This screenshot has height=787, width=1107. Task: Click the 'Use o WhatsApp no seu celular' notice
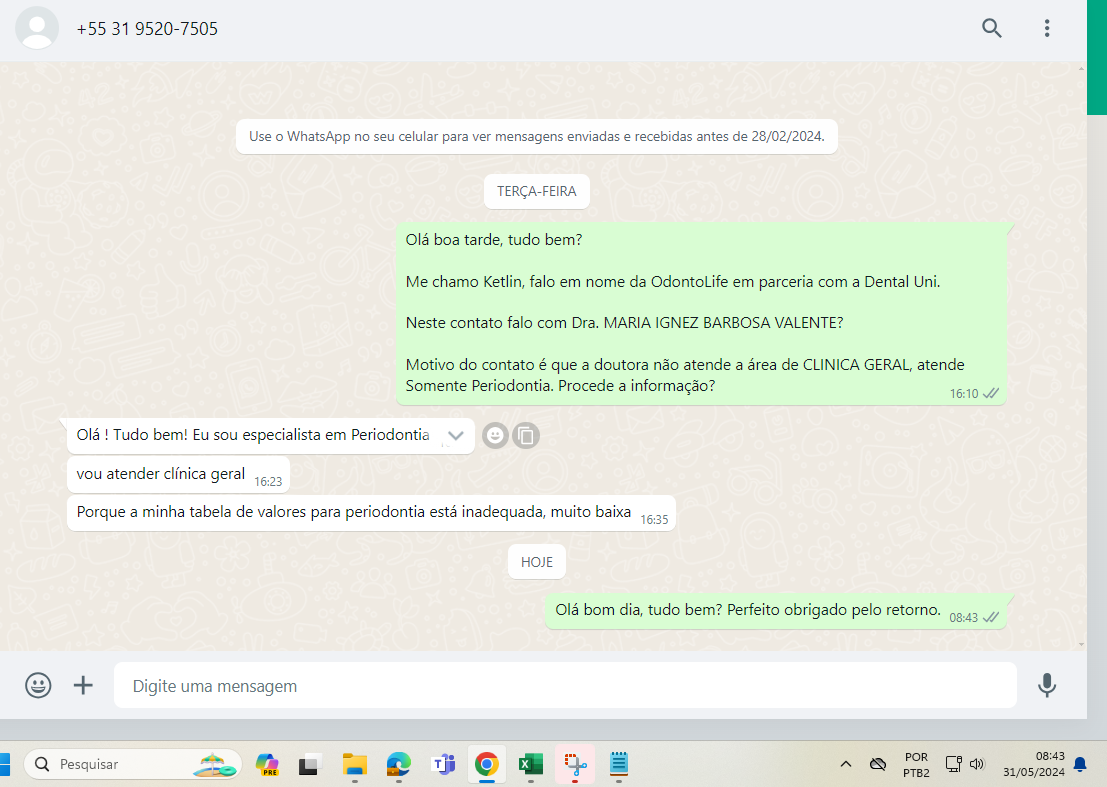537,136
